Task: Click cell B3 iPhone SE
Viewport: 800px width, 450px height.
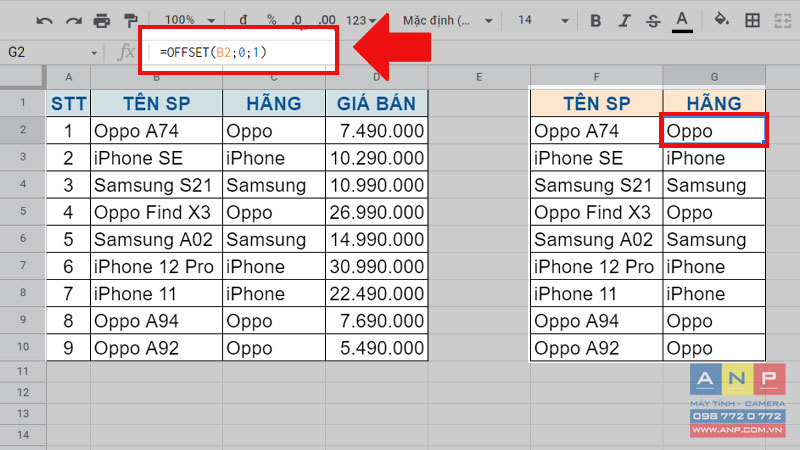Action: coord(157,158)
